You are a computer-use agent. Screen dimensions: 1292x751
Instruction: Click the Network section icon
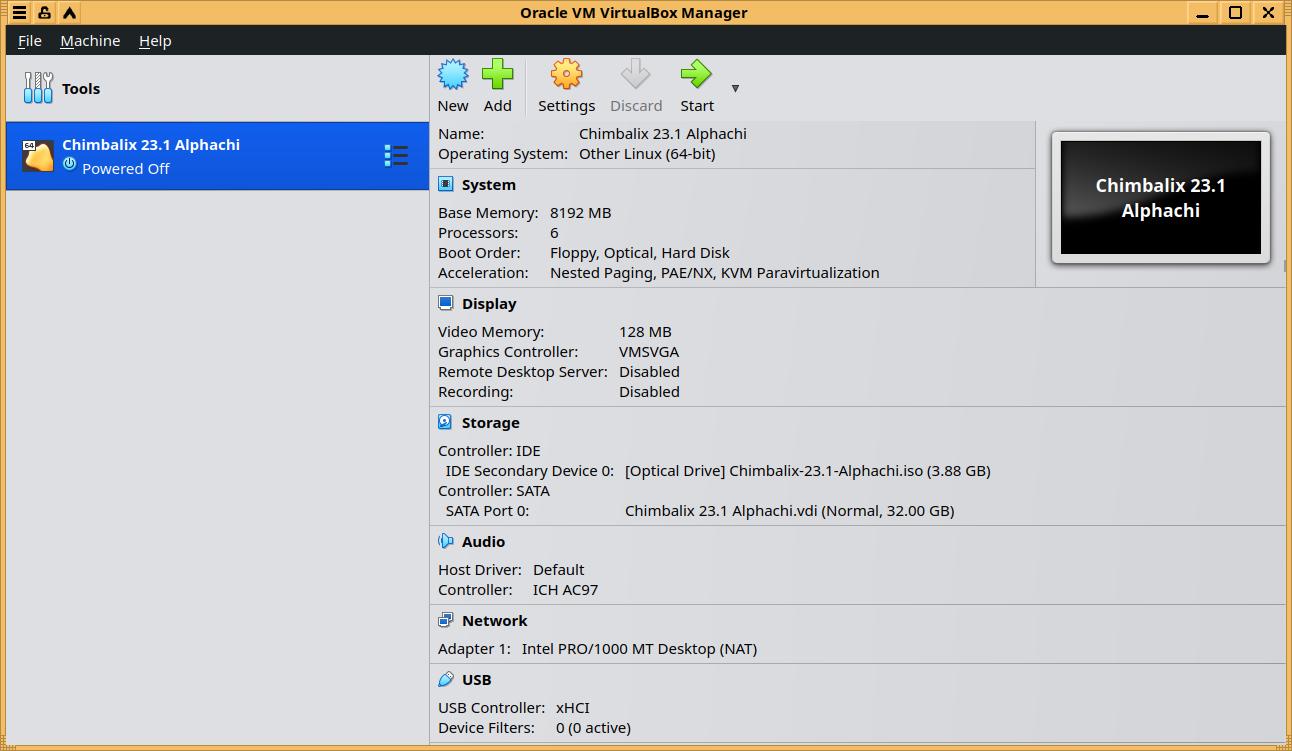446,620
